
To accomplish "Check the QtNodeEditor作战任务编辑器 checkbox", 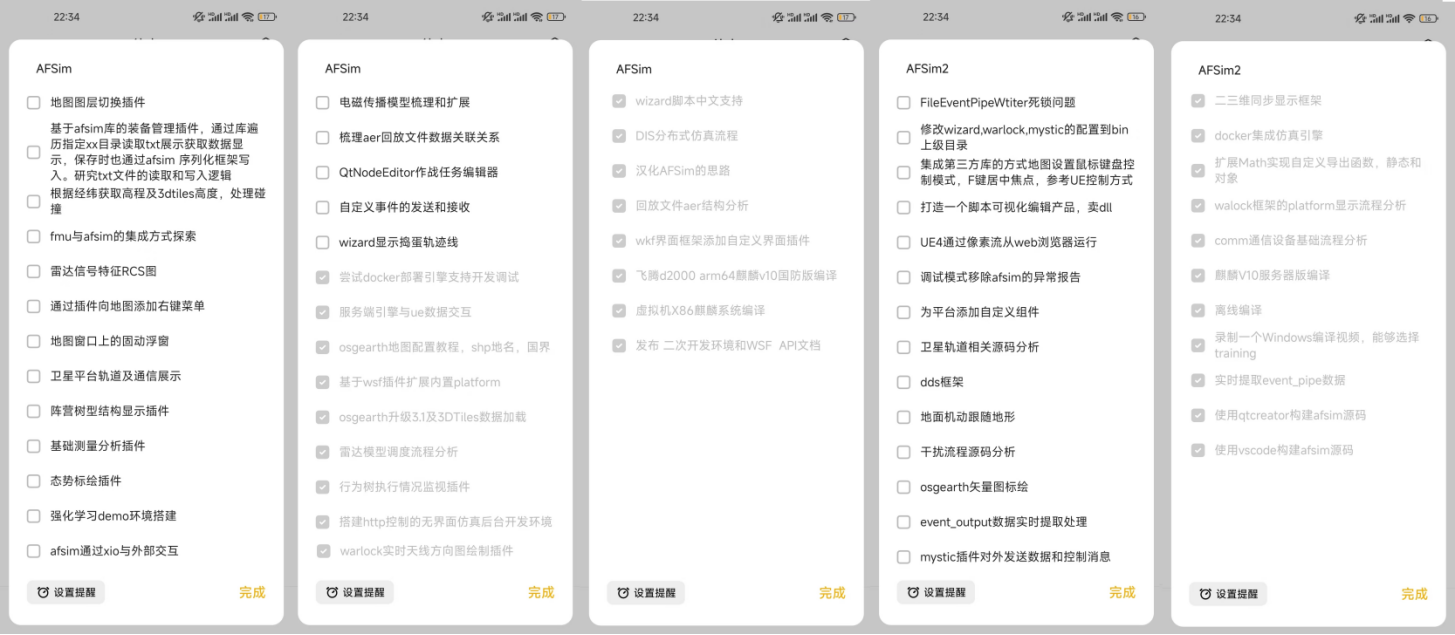I will [x=322, y=172].
